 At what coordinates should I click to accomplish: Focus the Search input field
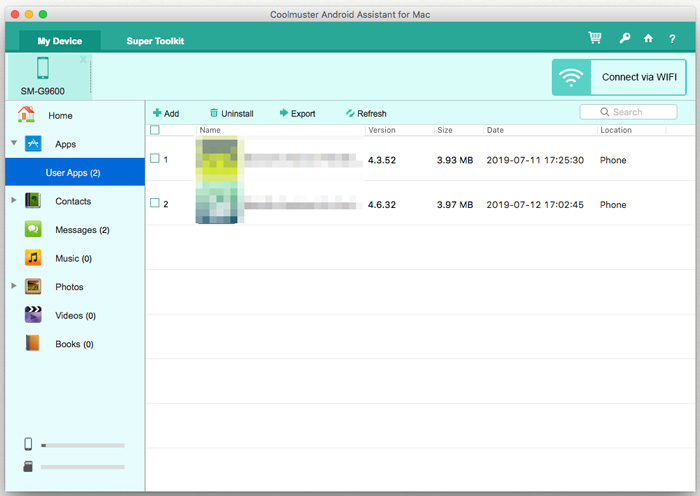[628, 112]
